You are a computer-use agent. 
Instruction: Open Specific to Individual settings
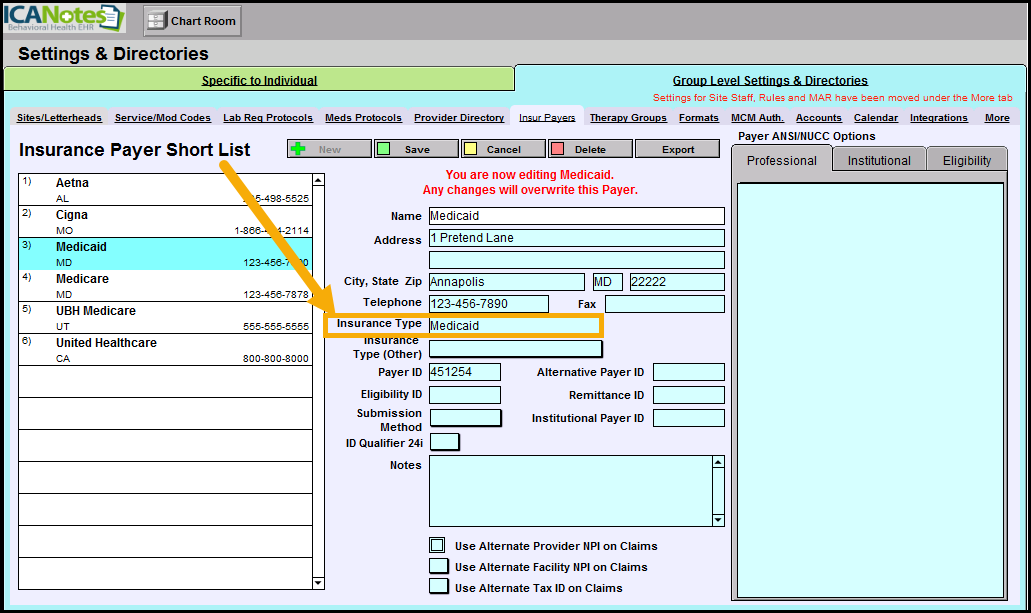click(259, 79)
